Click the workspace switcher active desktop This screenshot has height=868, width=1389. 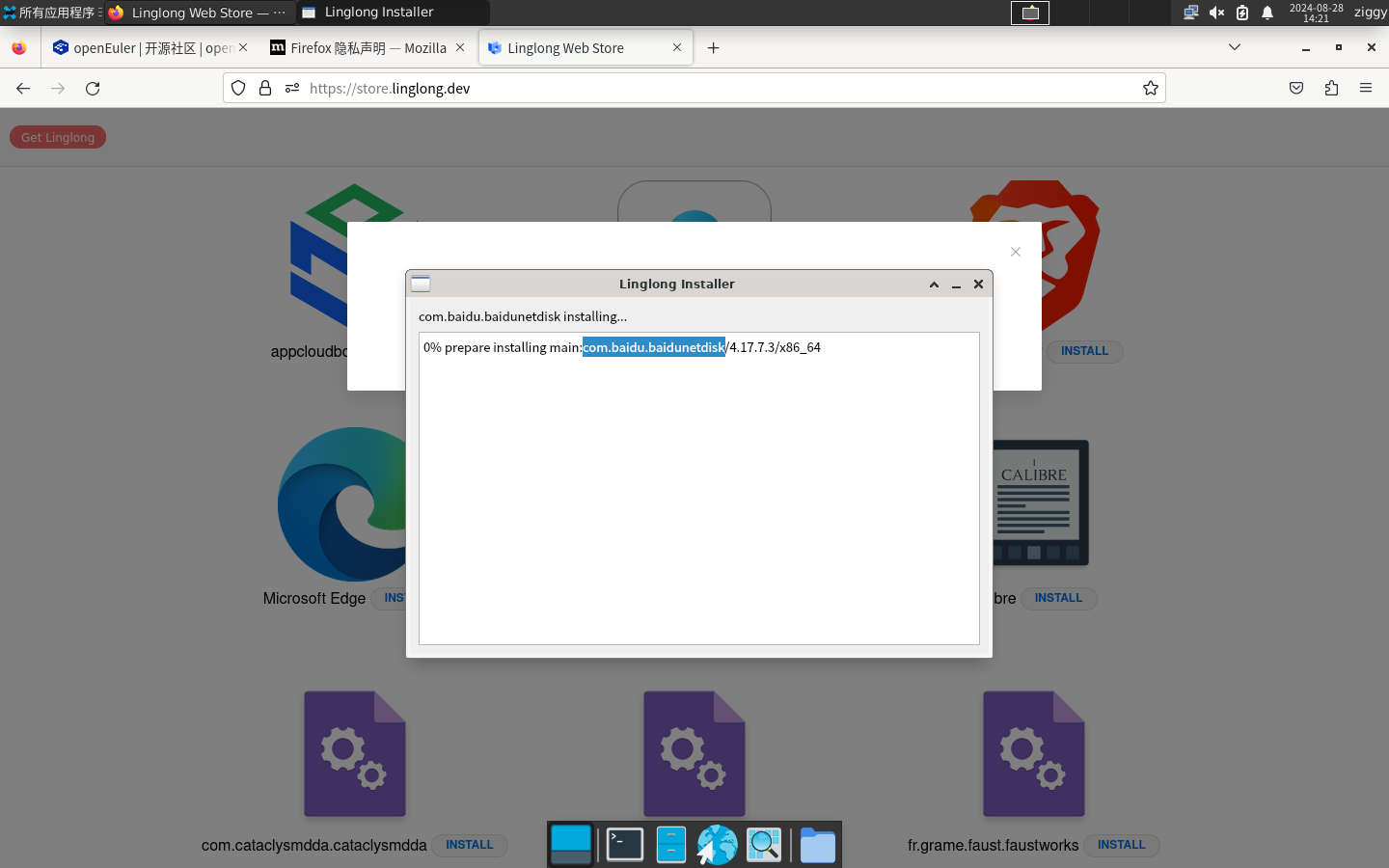point(1030,13)
